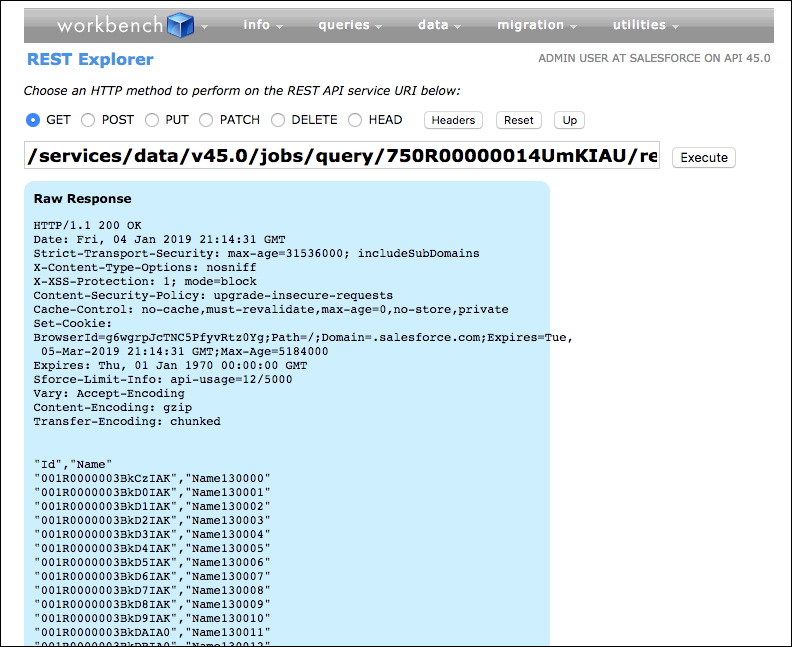This screenshot has width=792, height=647.
Task: Select the GET HTTP method
Action: 33,120
